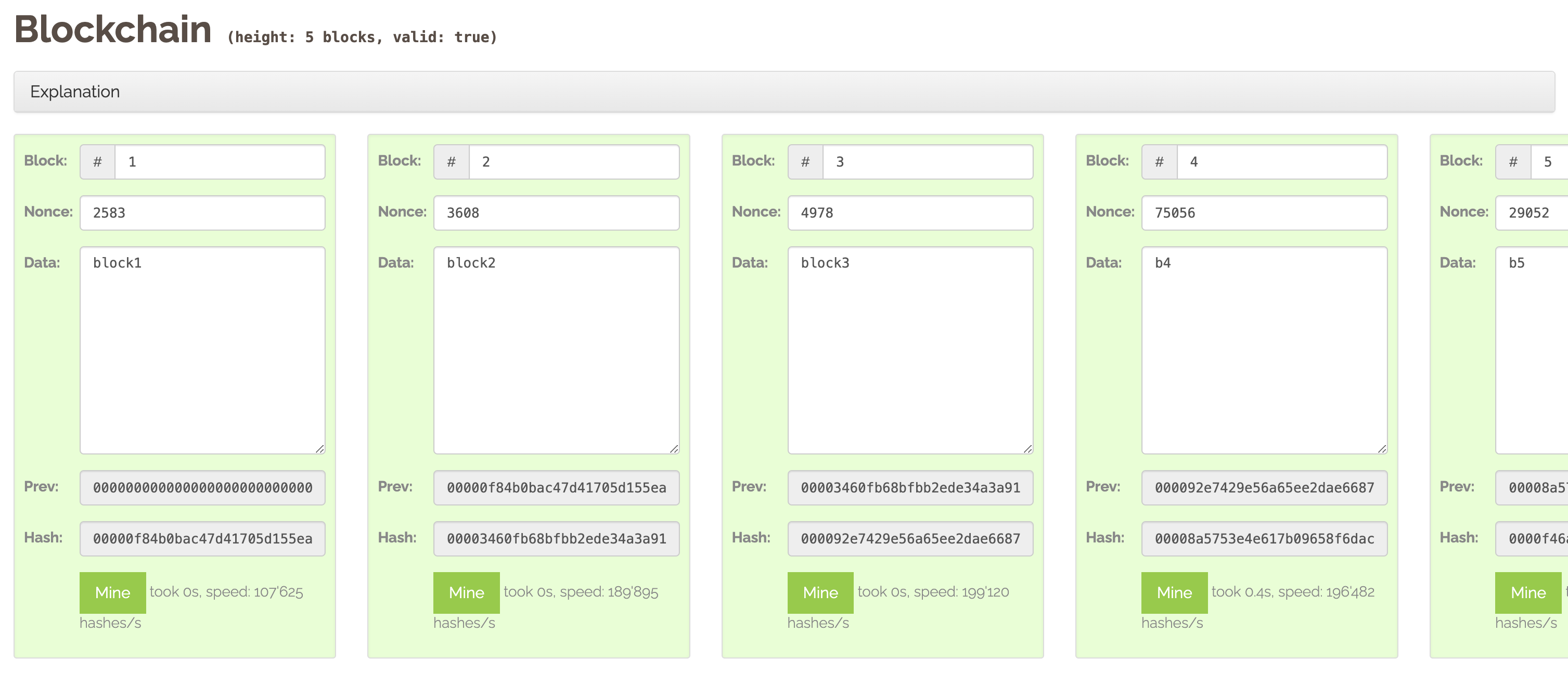Click data area containing block3

point(909,350)
